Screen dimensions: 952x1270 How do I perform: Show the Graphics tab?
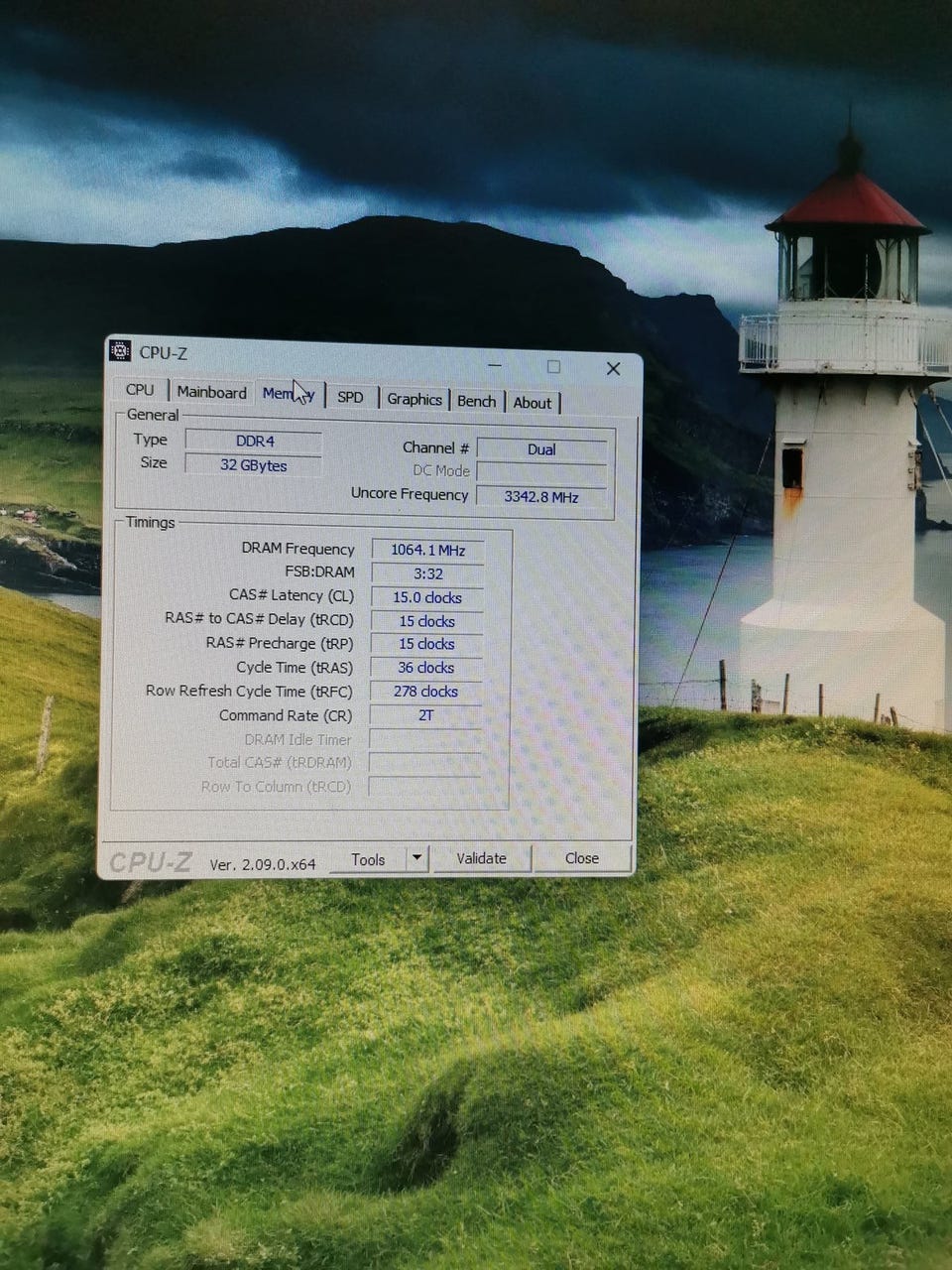coord(414,399)
